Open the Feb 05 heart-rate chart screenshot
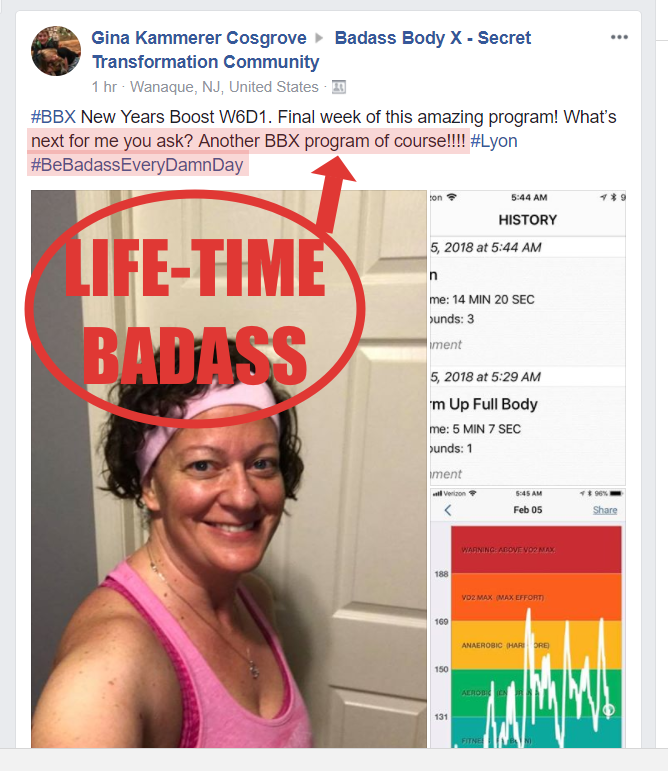Image resolution: width=668 pixels, height=771 pixels. (x=527, y=618)
